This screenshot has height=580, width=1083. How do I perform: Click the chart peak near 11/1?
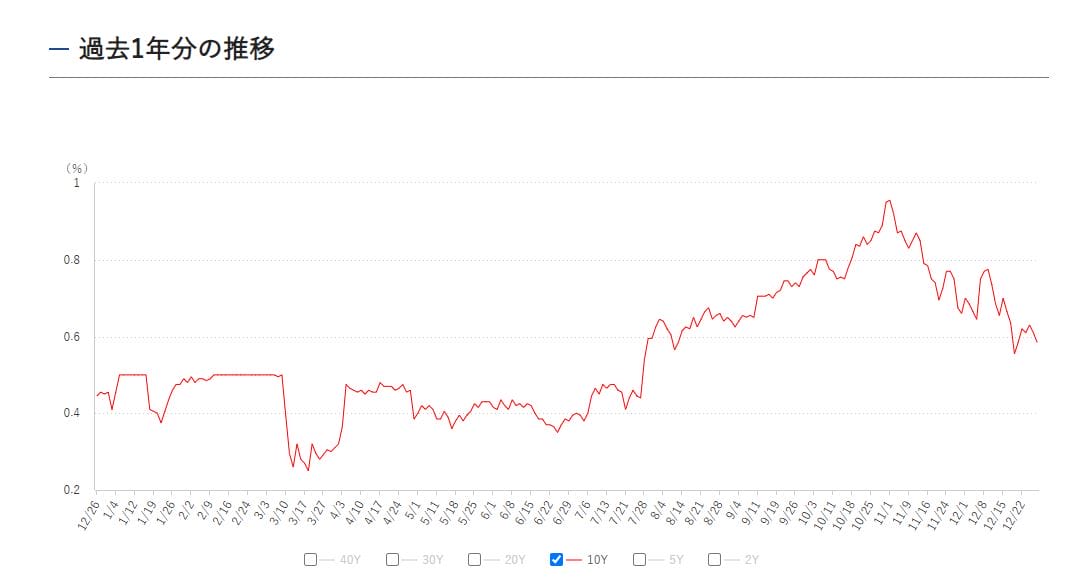click(x=888, y=201)
